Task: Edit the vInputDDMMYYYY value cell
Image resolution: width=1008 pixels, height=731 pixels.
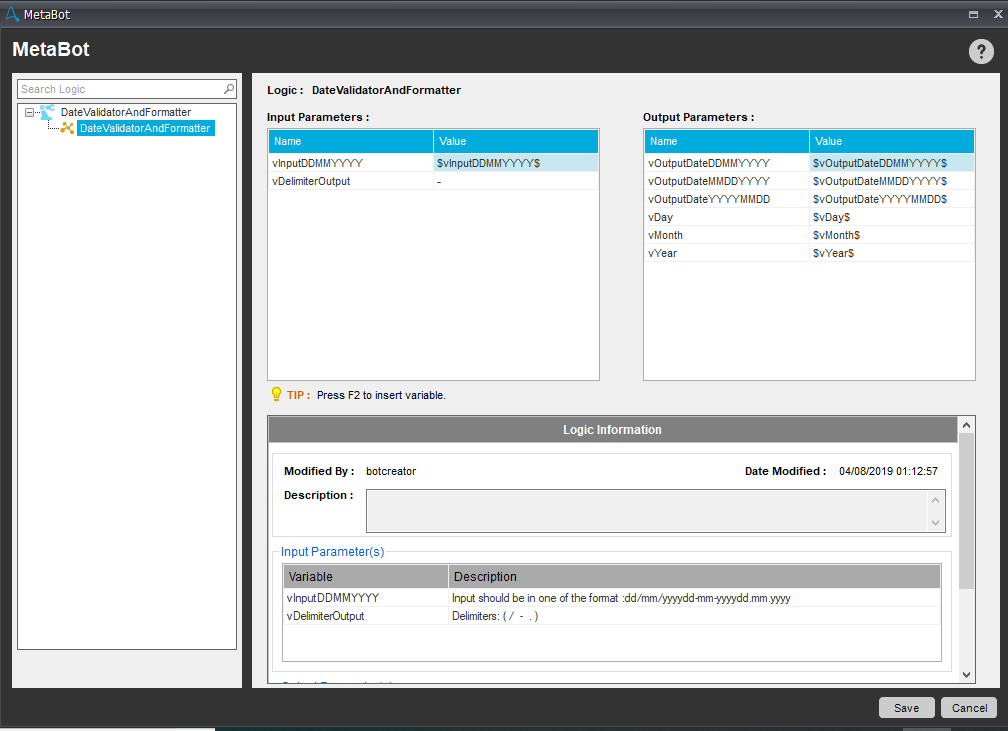Action: coord(515,163)
